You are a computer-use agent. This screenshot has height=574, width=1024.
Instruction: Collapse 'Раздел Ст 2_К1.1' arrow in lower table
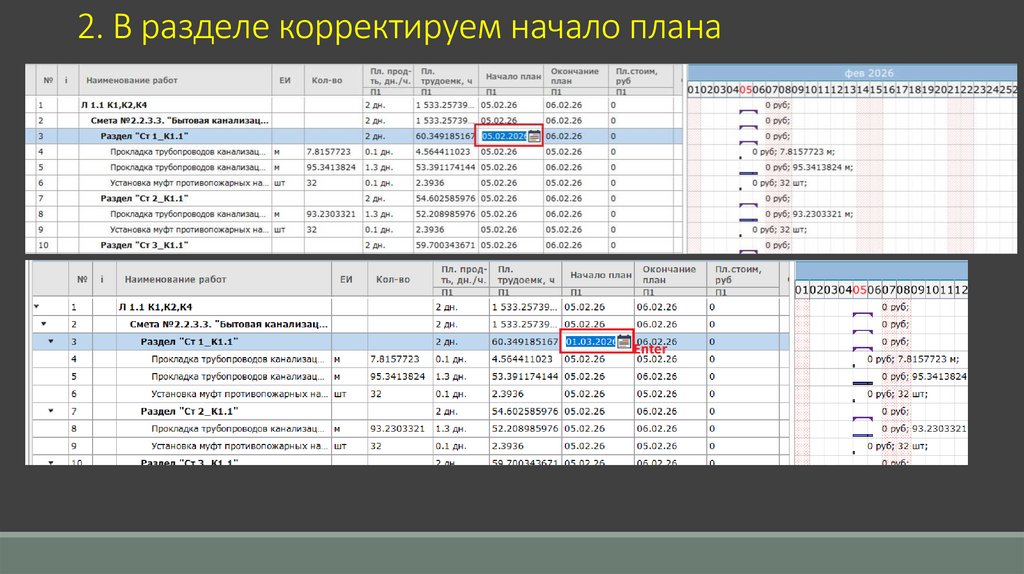tap(51, 411)
